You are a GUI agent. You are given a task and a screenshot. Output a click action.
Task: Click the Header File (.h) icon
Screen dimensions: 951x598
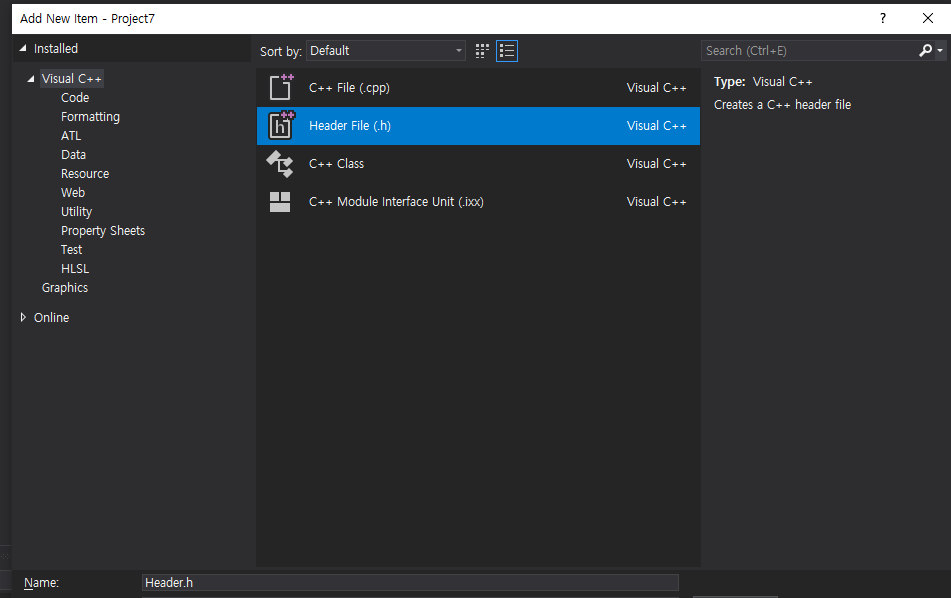tap(281, 126)
